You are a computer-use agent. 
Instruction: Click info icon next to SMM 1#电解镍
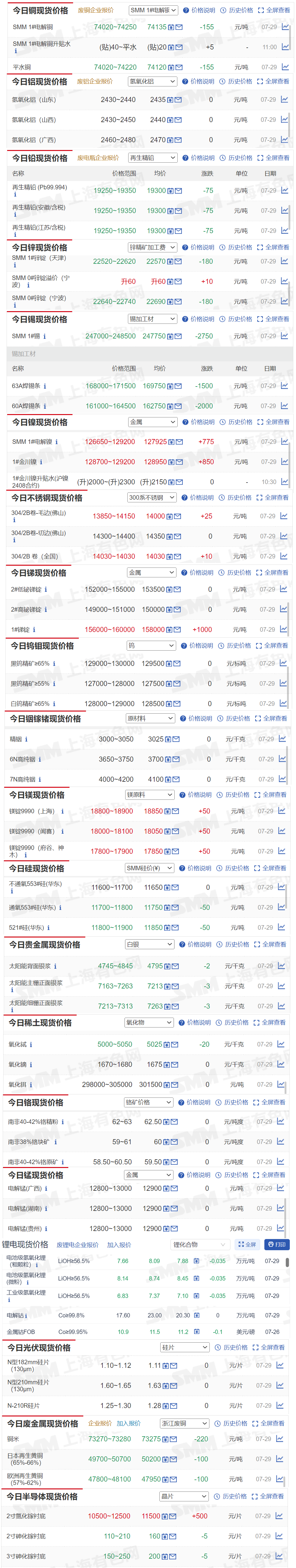pyautogui.click(x=57, y=442)
